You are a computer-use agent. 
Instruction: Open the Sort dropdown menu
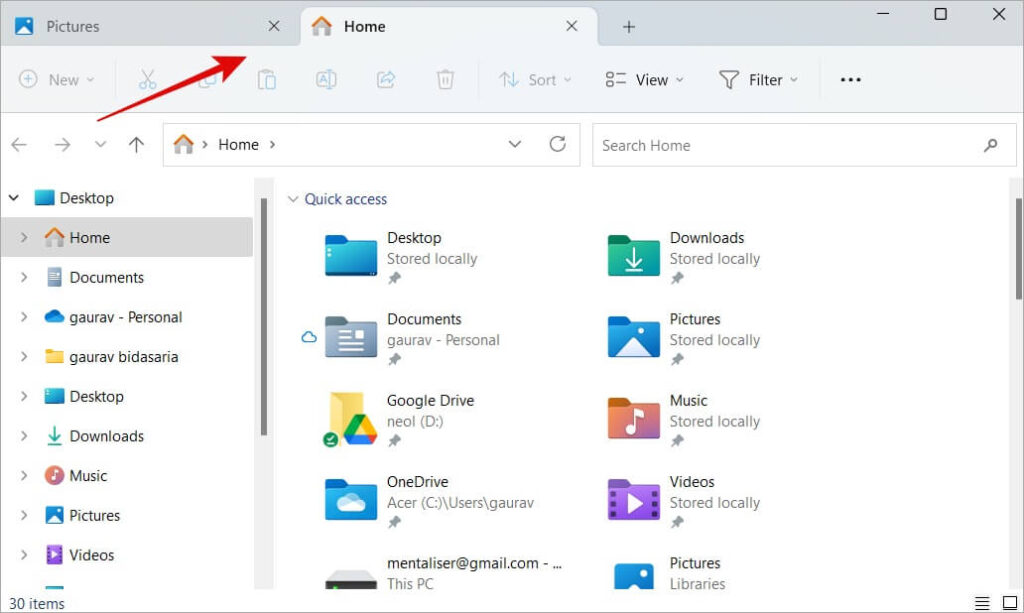coord(535,80)
